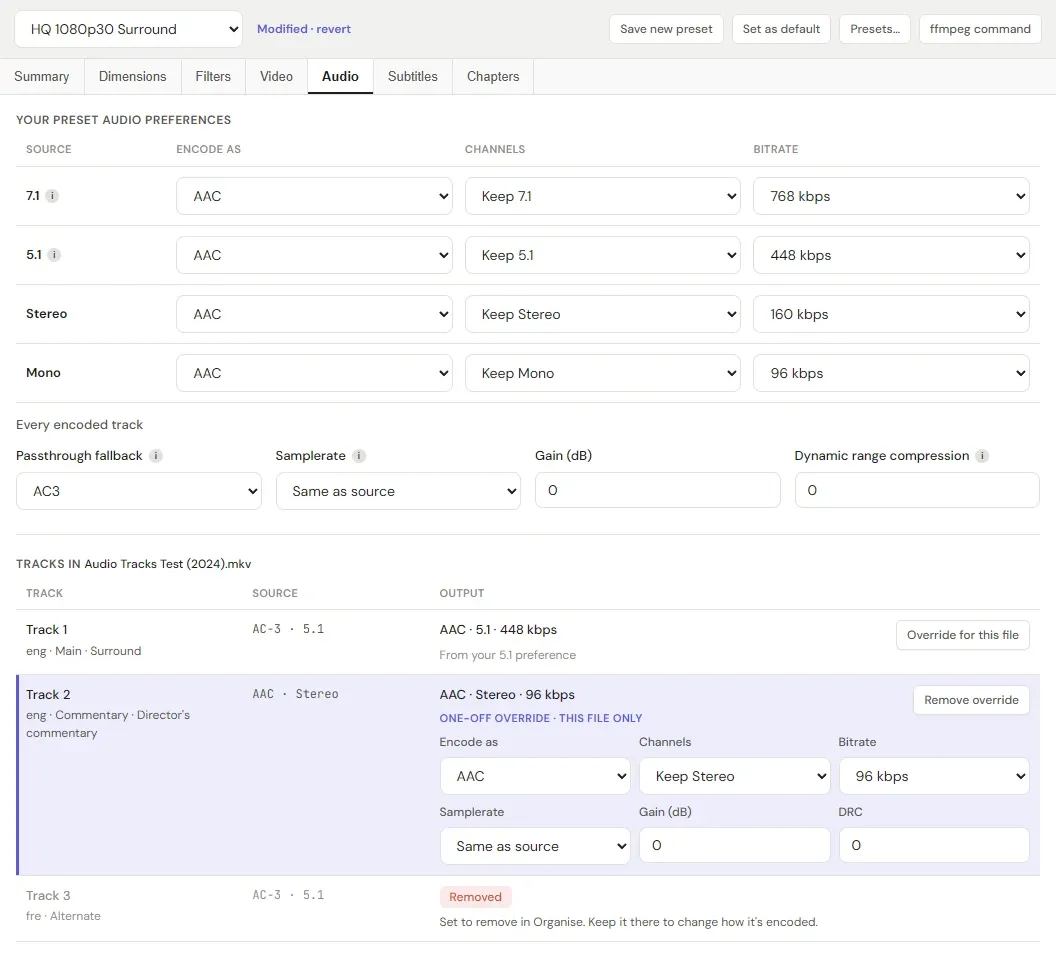
Task: Switch to the Chapters tab
Action: (x=493, y=76)
